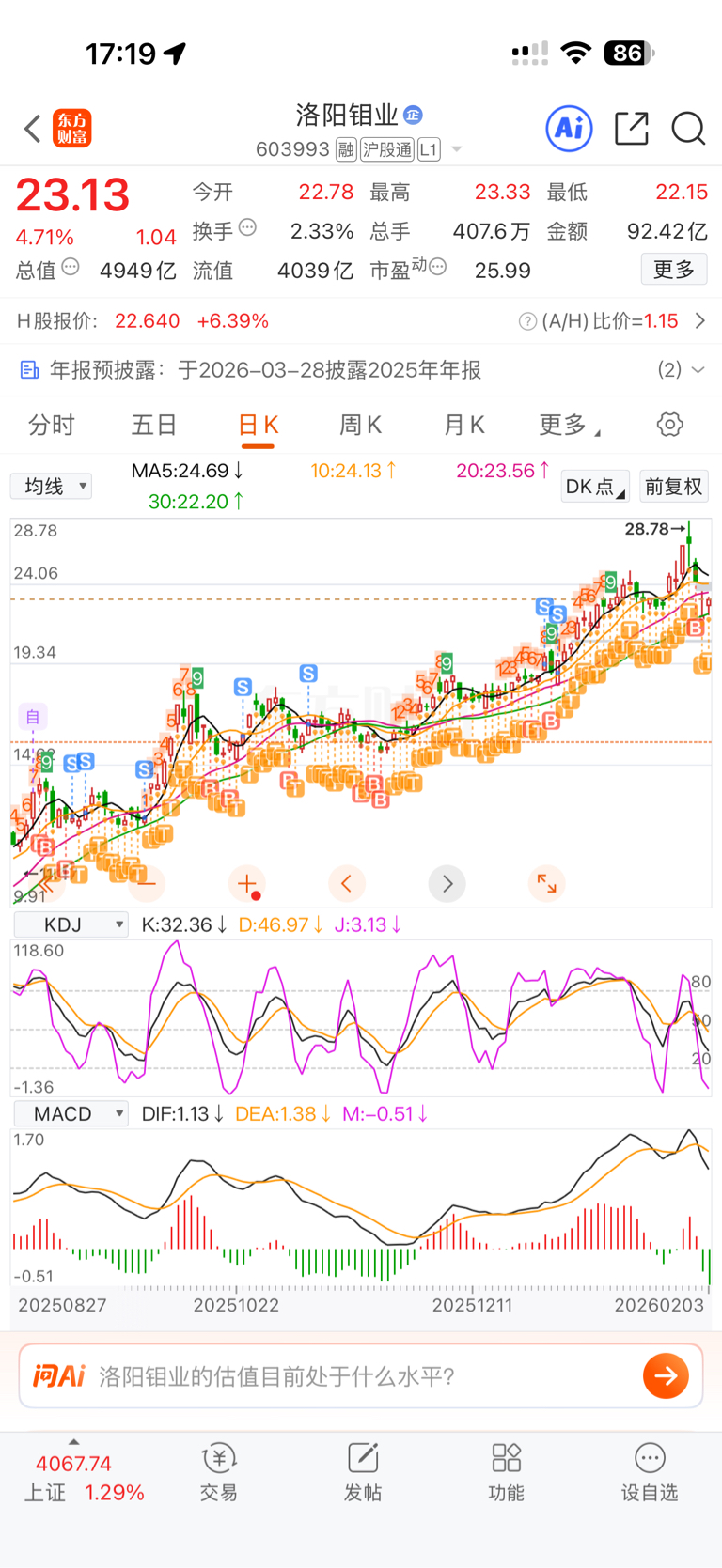Tap the 10:24.13 moving average label
The width and height of the screenshot is (722, 1568).
[353, 471]
